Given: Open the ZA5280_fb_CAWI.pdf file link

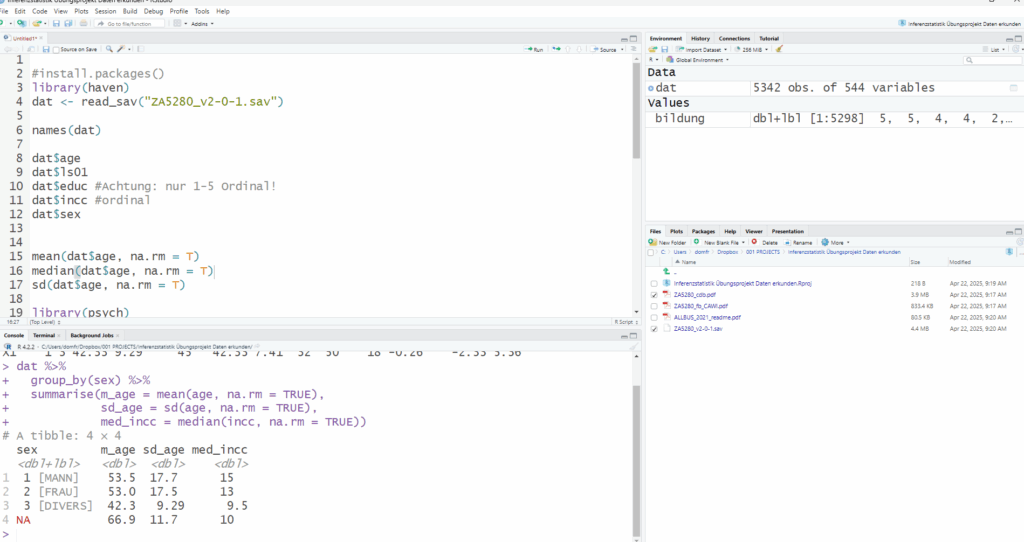Looking at the screenshot, I should pos(701,306).
